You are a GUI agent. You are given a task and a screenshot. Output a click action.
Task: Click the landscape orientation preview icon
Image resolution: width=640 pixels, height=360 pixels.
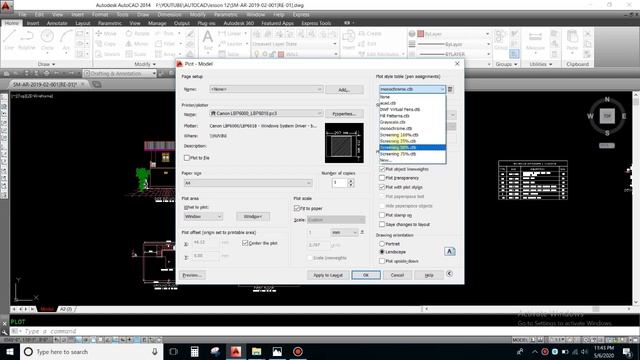[x=449, y=251]
